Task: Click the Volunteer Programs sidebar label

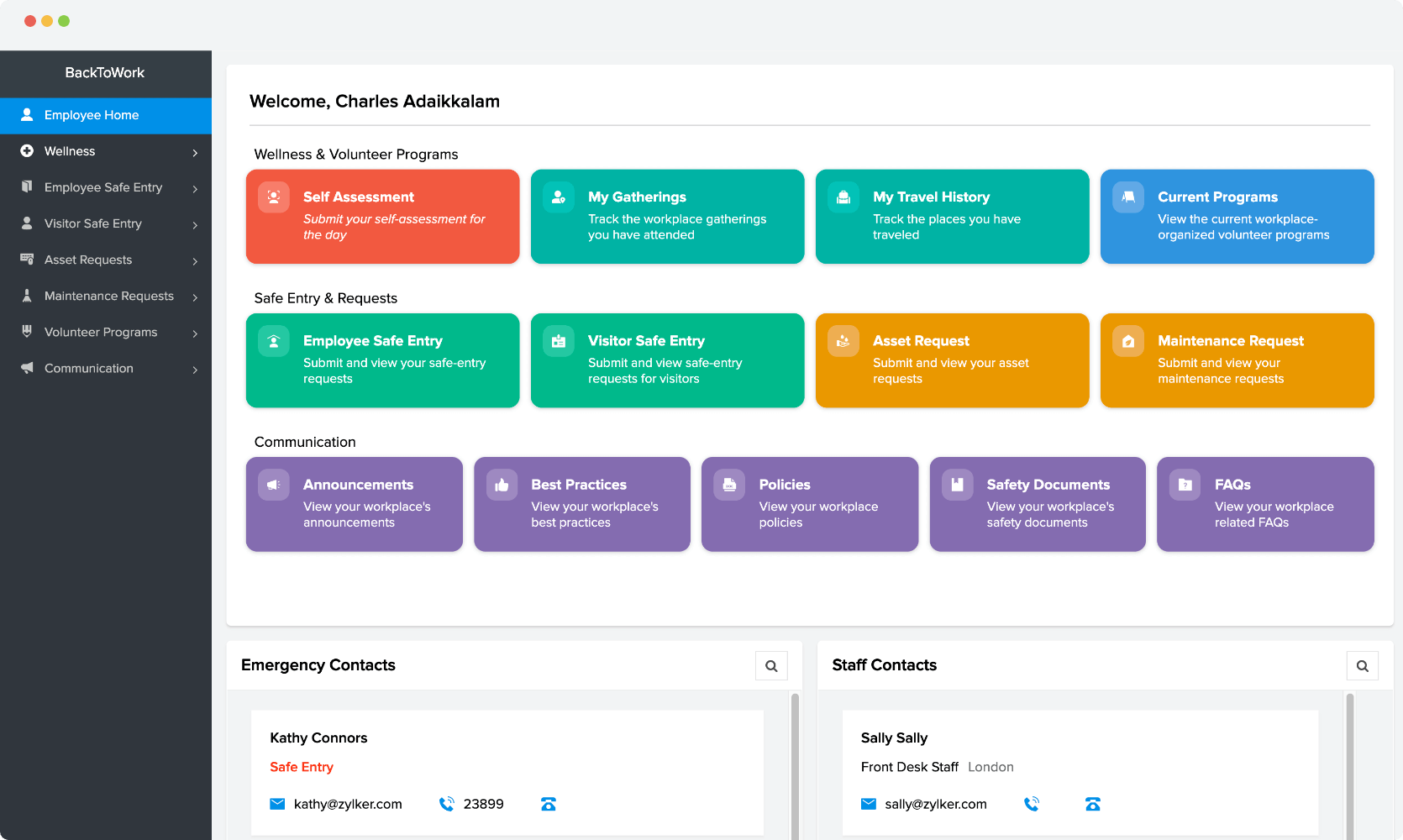Action: [x=101, y=332]
